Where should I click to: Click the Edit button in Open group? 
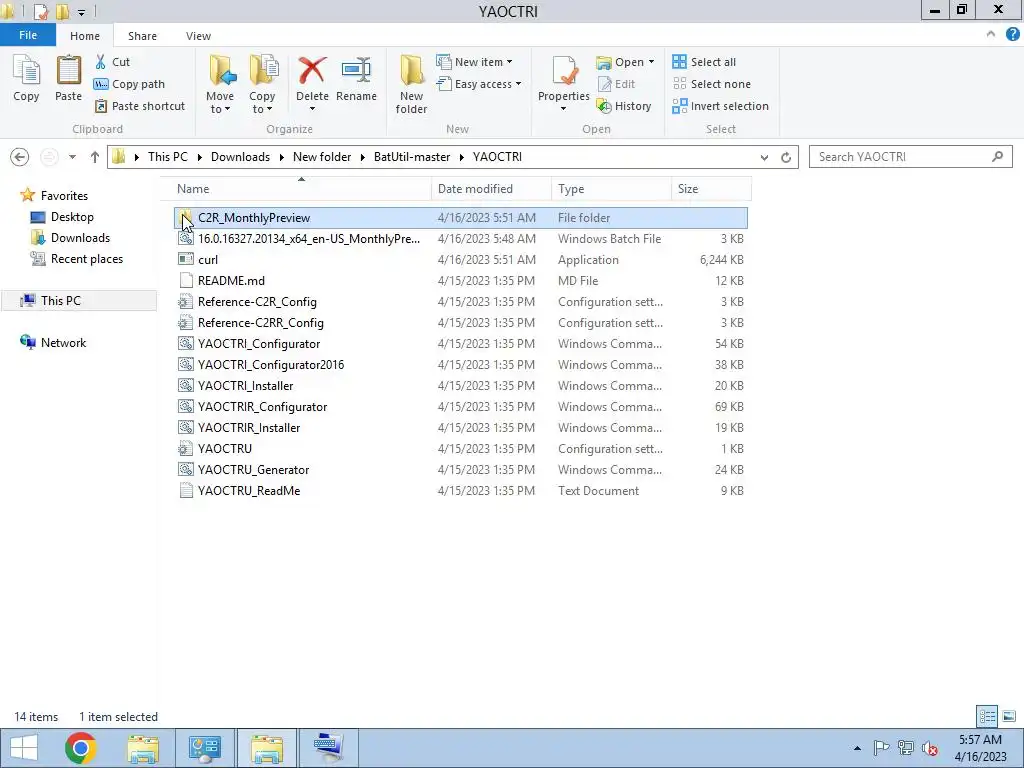(616, 84)
